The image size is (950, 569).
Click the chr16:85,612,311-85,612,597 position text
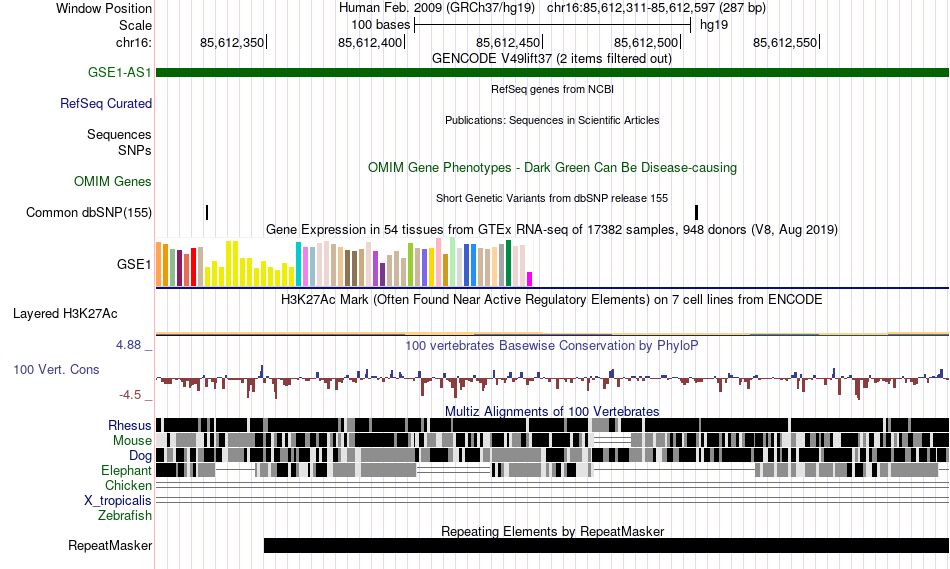pyautogui.click(x=656, y=8)
